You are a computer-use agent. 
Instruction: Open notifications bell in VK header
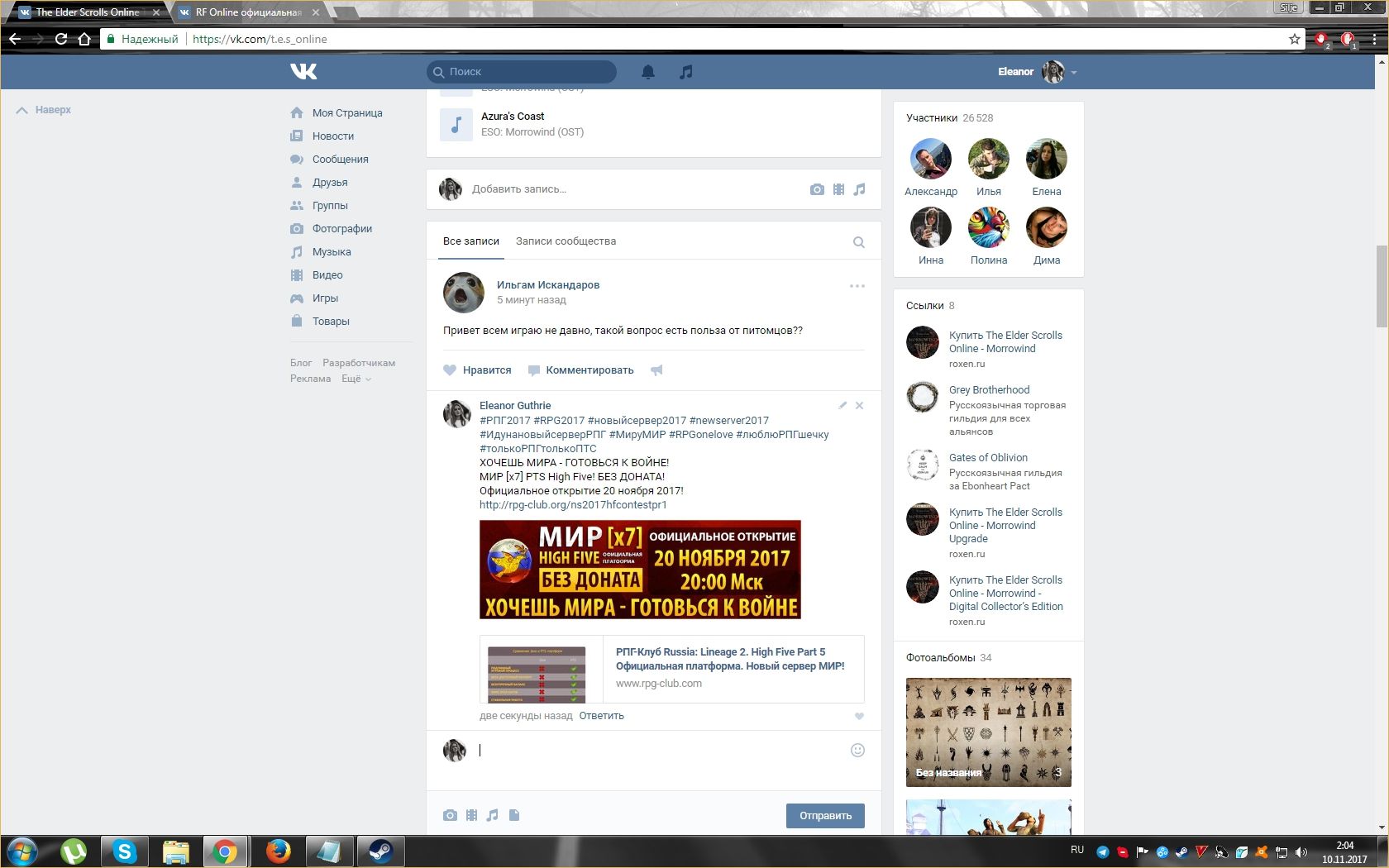[x=648, y=72]
